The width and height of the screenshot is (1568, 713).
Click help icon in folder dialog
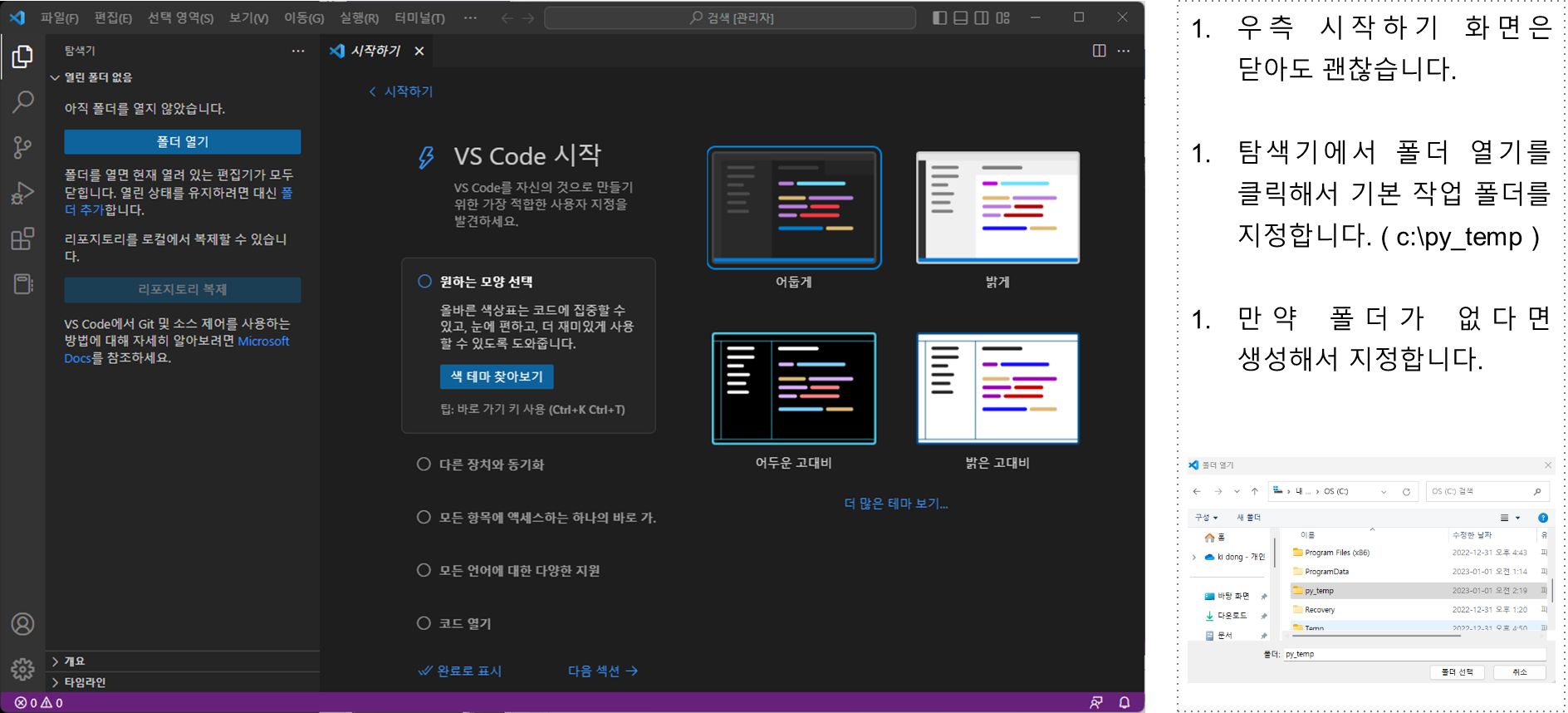tap(1543, 518)
